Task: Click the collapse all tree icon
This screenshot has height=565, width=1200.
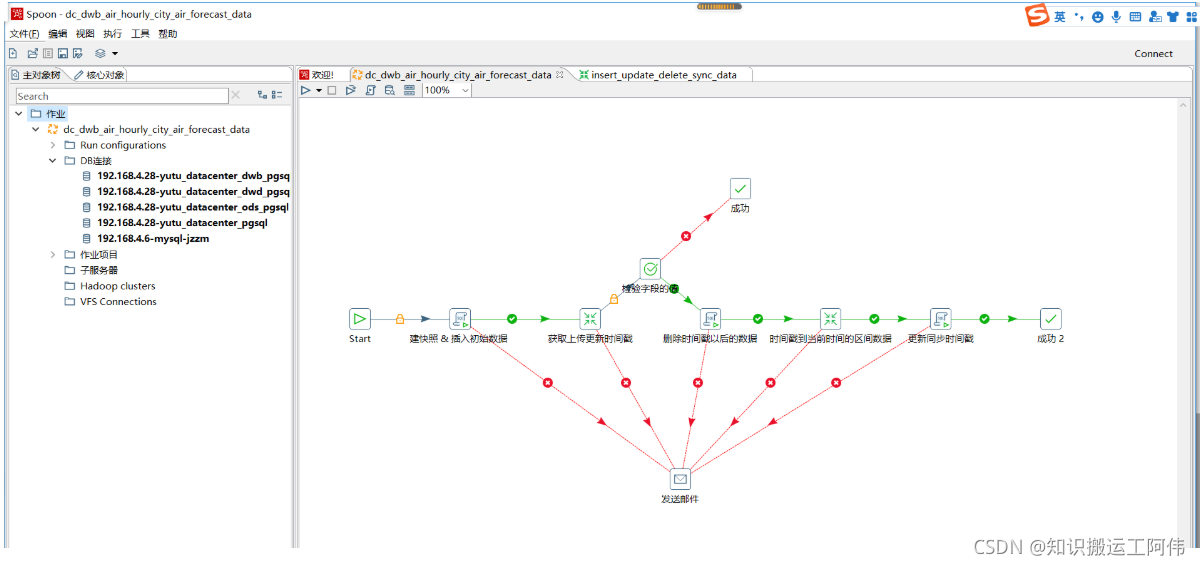Action: (x=277, y=95)
